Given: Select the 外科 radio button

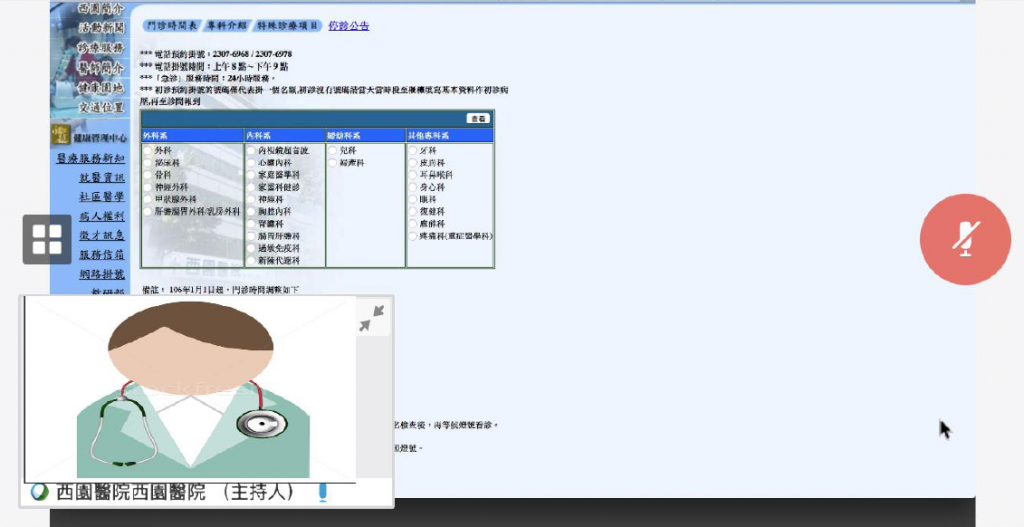Looking at the screenshot, I should pyautogui.click(x=148, y=151).
